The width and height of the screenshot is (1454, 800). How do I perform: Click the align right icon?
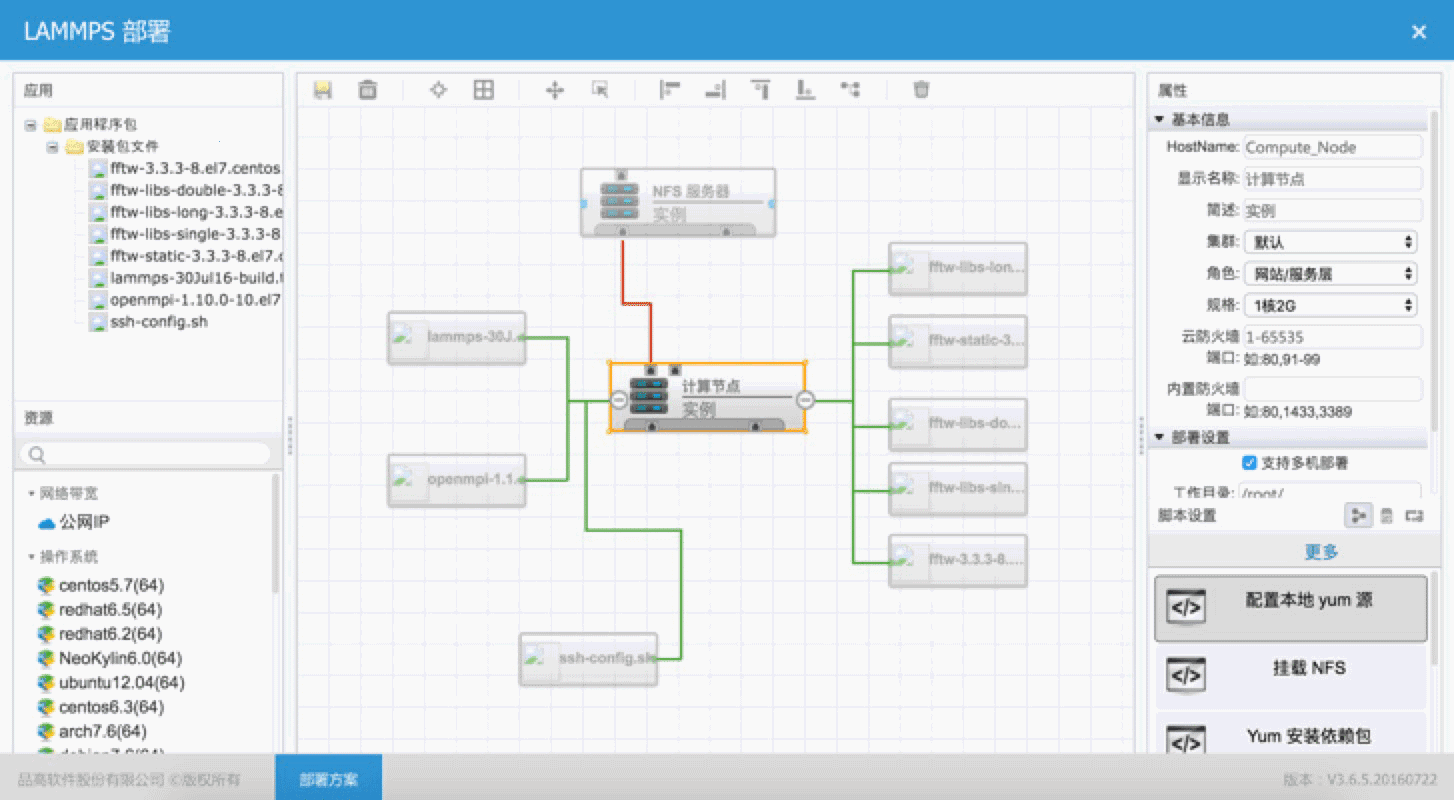[x=715, y=90]
